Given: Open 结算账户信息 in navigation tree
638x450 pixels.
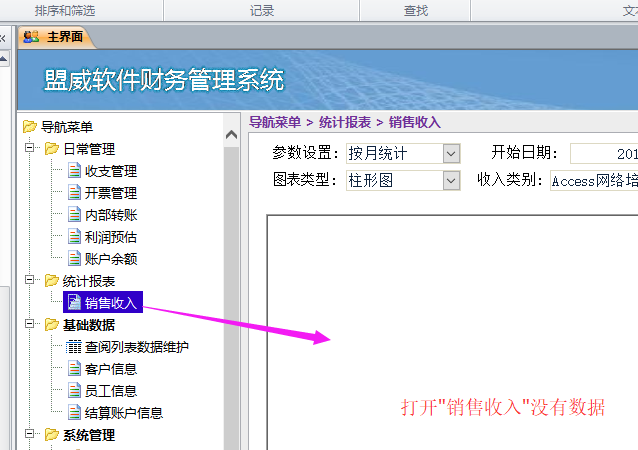Looking at the screenshot, I should (124, 413).
